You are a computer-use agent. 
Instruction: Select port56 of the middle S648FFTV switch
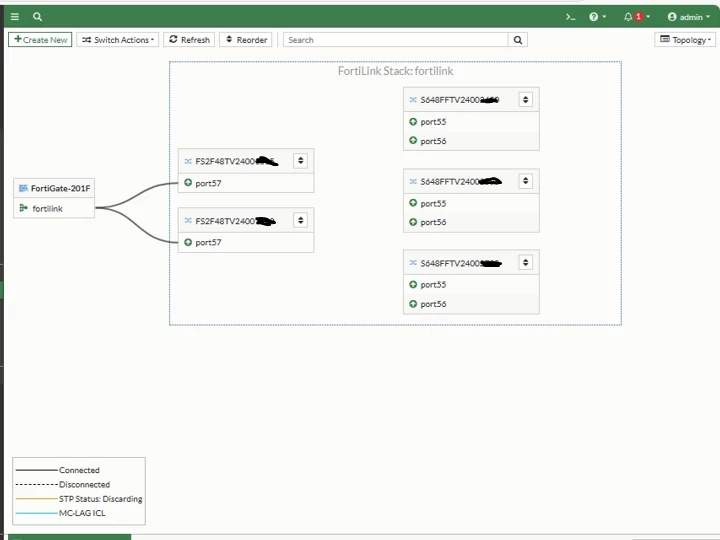pos(472,222)
